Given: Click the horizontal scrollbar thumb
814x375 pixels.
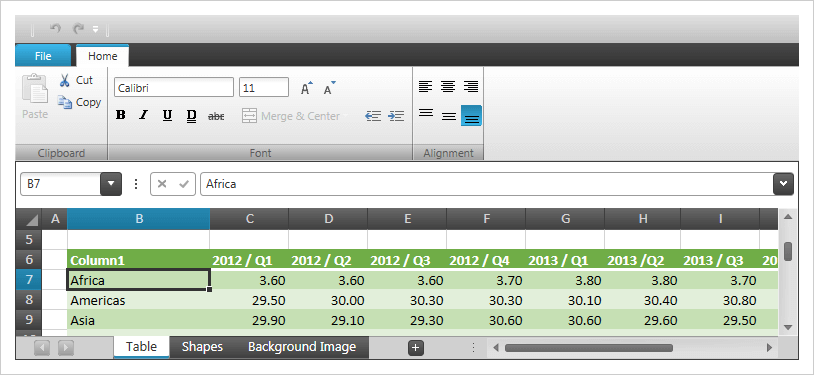Looking at the screenshot, I should [x=589, y=347].
